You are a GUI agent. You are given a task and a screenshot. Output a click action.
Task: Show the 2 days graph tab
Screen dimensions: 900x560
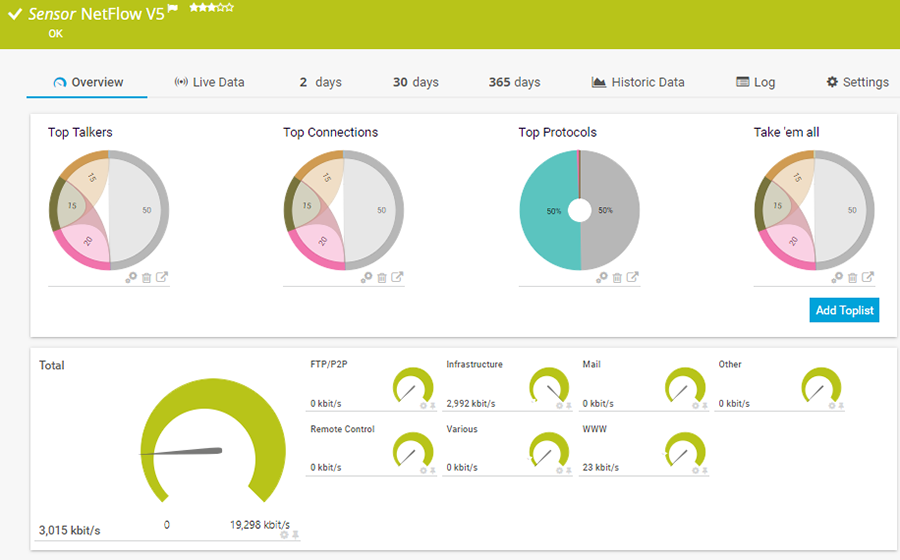pyautogui.click(x=320, y=82)
